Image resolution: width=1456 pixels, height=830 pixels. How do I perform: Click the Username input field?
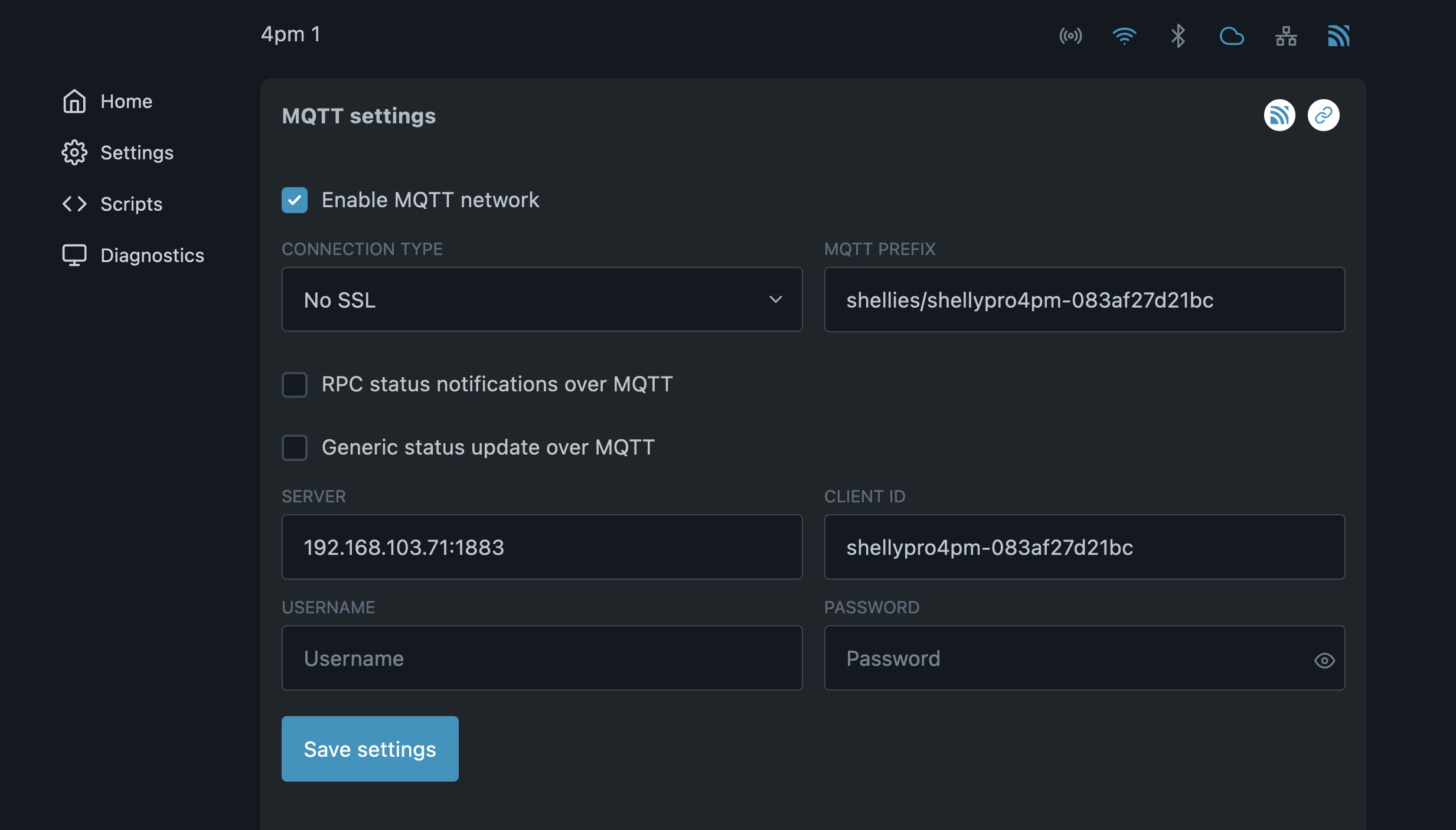(x=542, y=658)
